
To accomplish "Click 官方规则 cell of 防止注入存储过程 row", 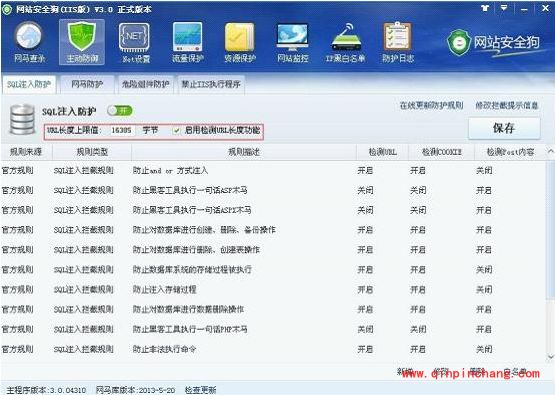I will pyautogui.click(x=17, y=290).
